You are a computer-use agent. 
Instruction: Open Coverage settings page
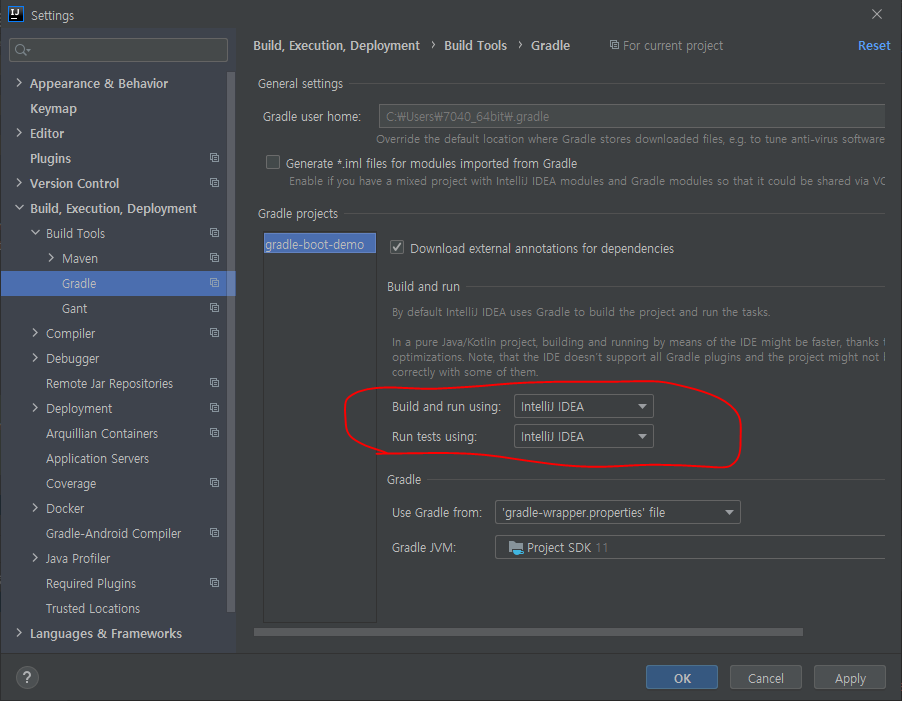[71, 484]
